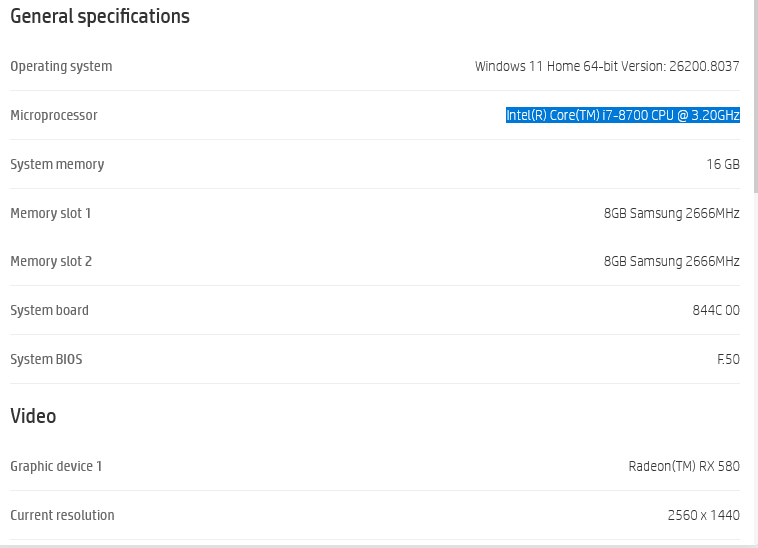Click the System BIOS label
This screenshot has width=758, height=548.
tap(46, 360)
